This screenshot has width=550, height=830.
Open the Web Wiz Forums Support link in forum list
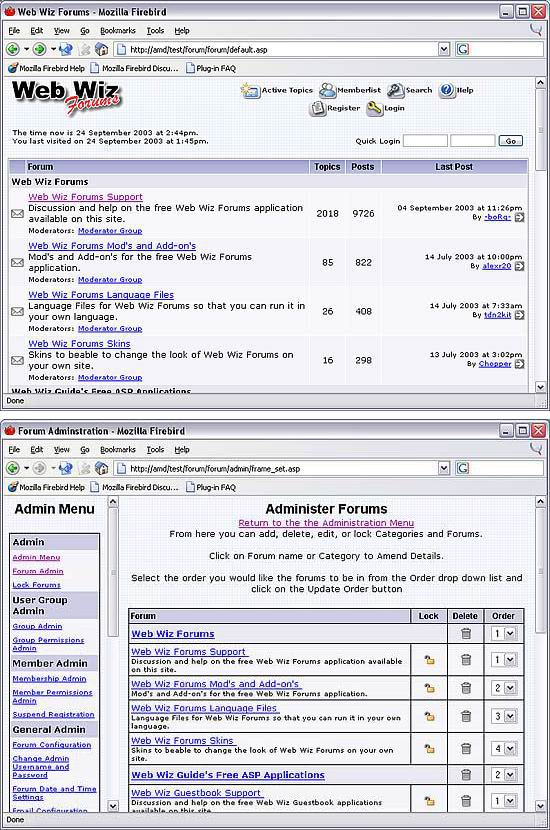click(x=85, y=197)
